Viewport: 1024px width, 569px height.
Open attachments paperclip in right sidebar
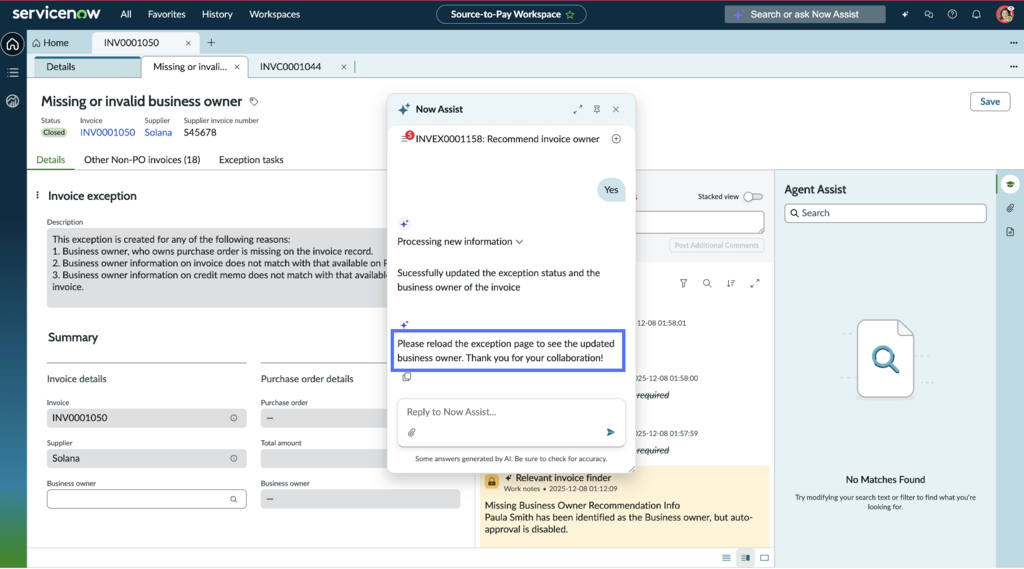point(1010,208)
